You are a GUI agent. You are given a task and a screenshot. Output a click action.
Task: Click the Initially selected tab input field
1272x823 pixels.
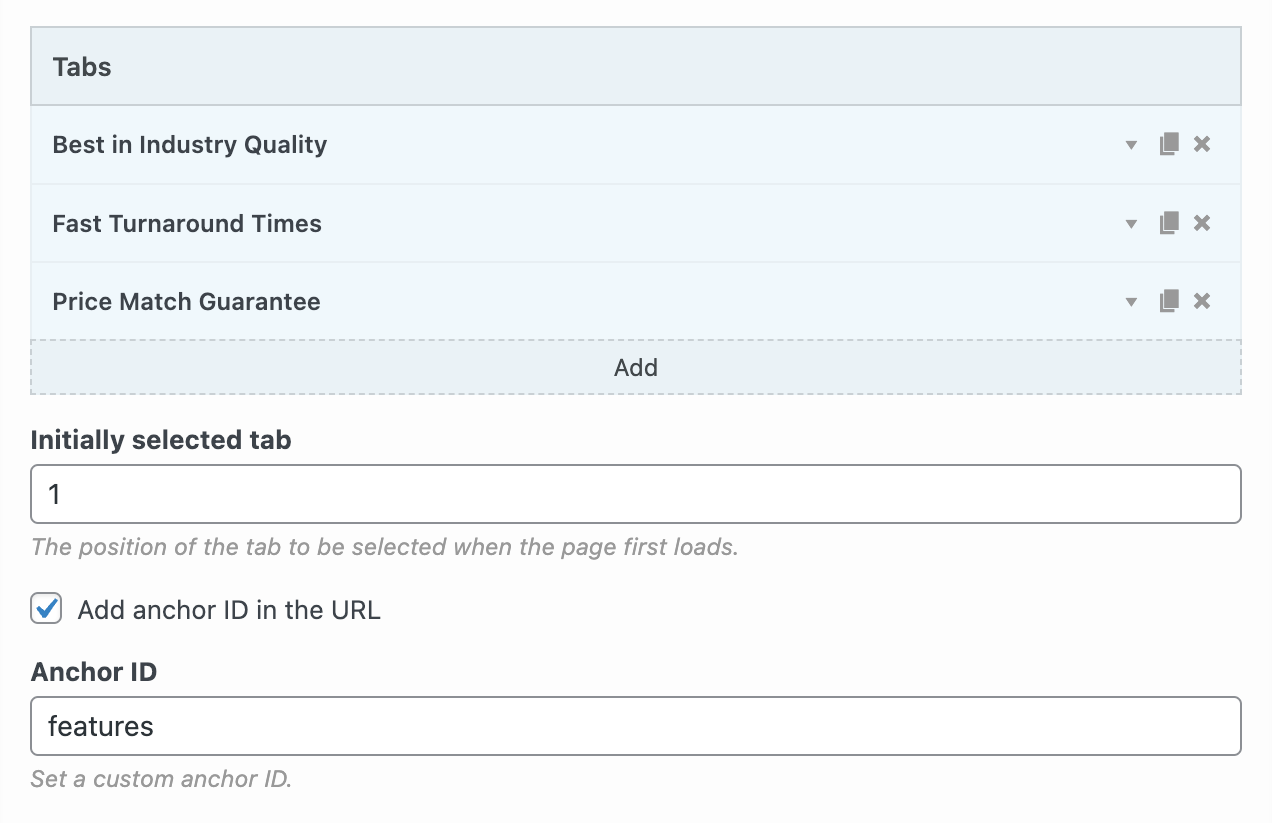[x=636, y=494]
